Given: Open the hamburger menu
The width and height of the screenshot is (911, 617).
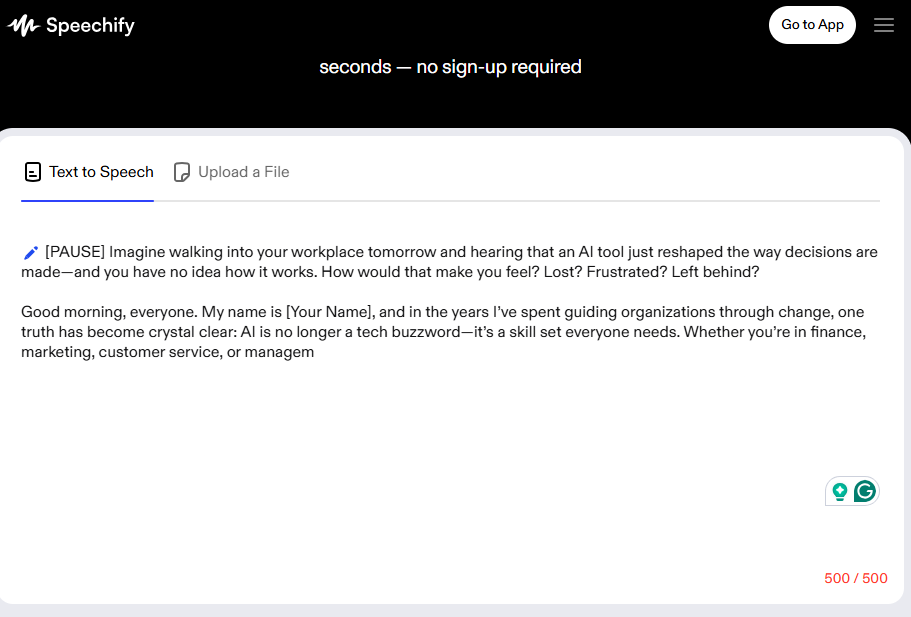Looking at the screenshot, I should pyautogui.click(x=884, y=25).
